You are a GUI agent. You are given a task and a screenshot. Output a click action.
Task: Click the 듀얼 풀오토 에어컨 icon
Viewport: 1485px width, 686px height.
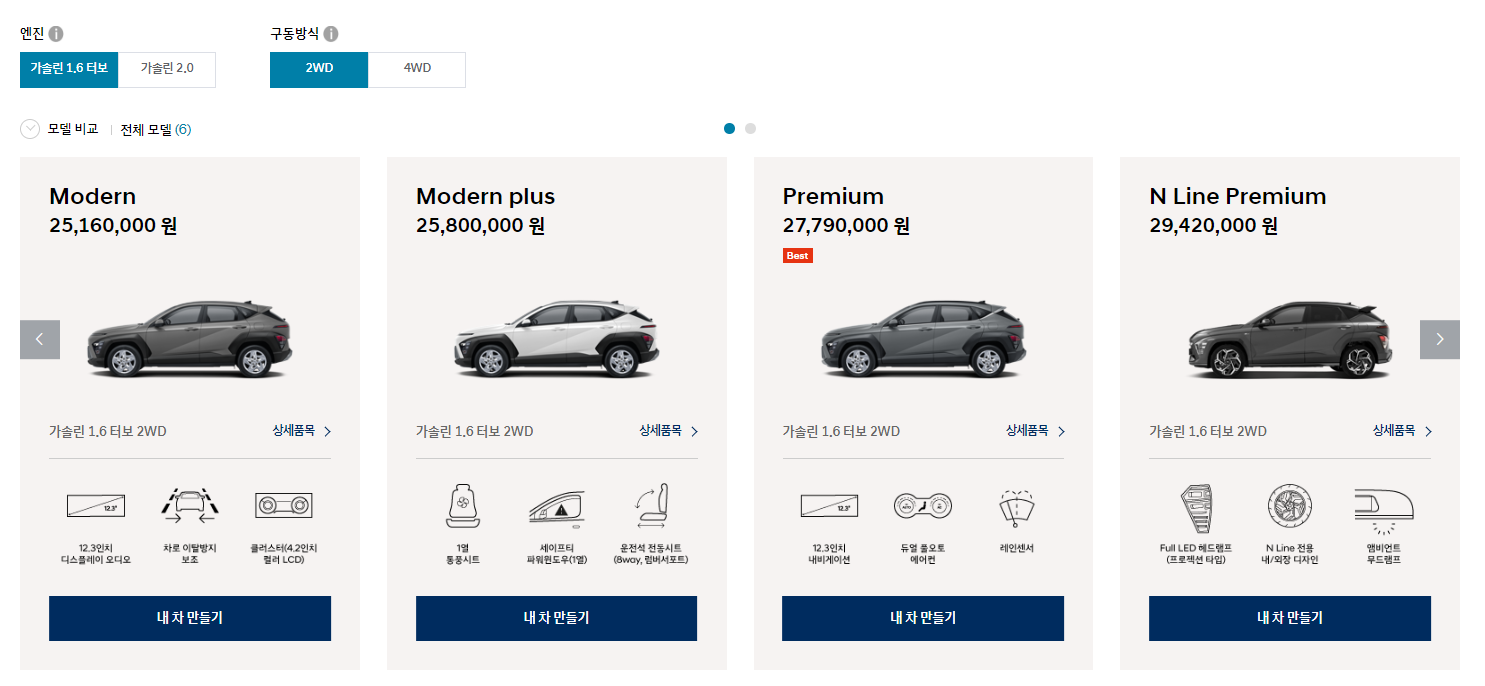click(922, 510)
